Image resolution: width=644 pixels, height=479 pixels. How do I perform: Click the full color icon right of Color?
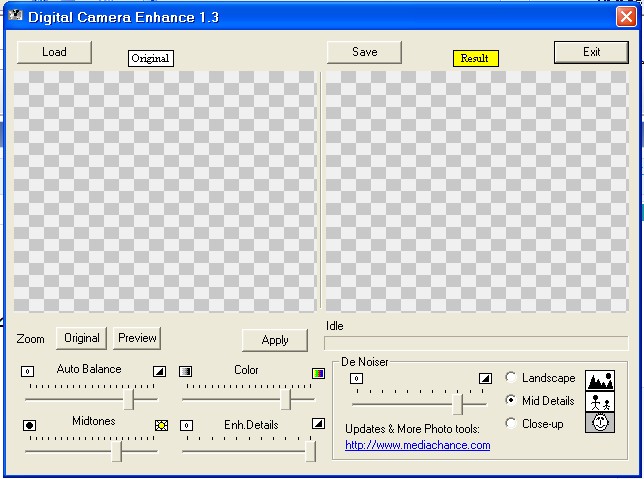pyautogui.click(x=318, y=372)
